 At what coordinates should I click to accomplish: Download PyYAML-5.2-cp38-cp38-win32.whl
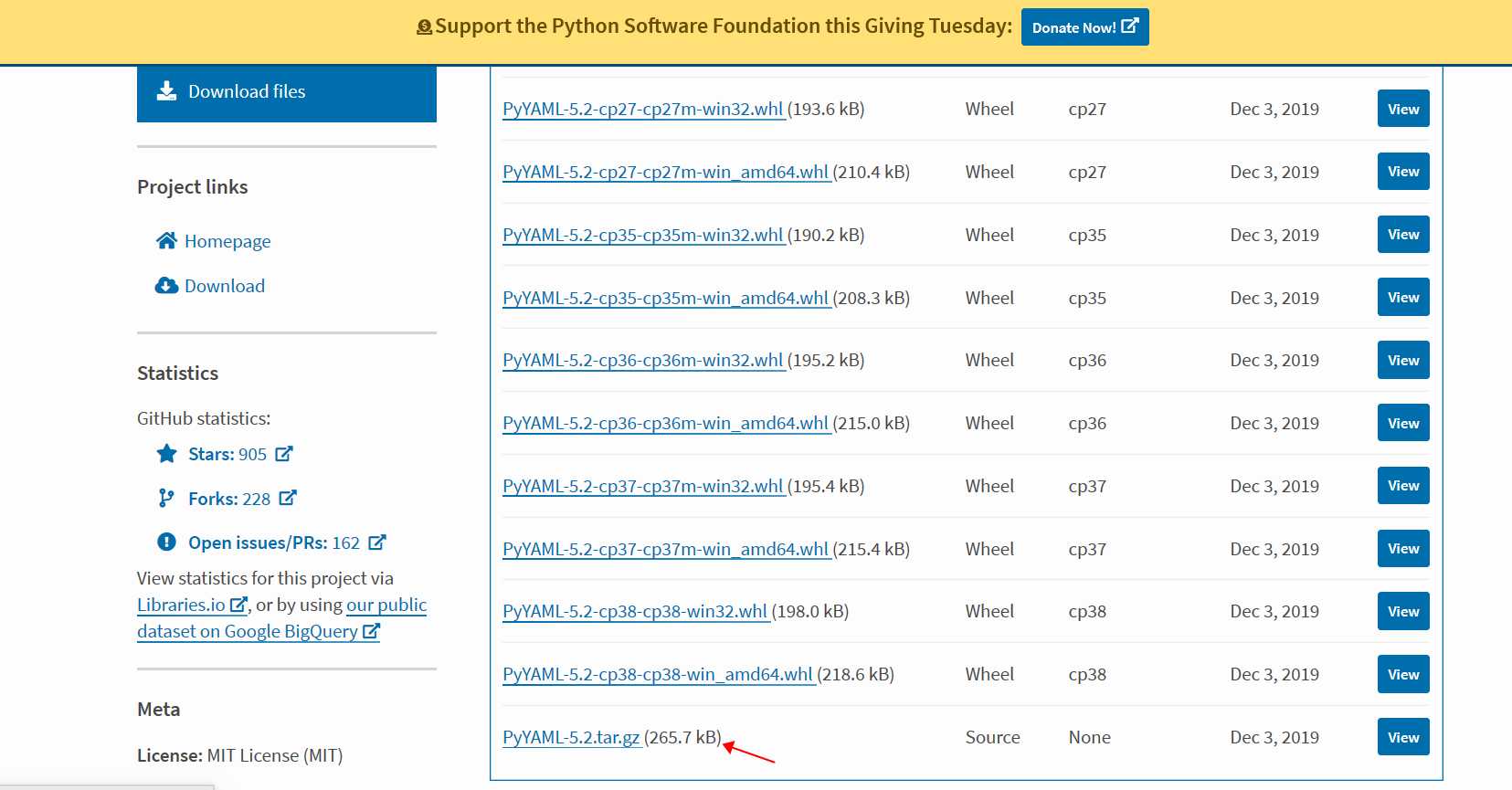coord(635,611)
